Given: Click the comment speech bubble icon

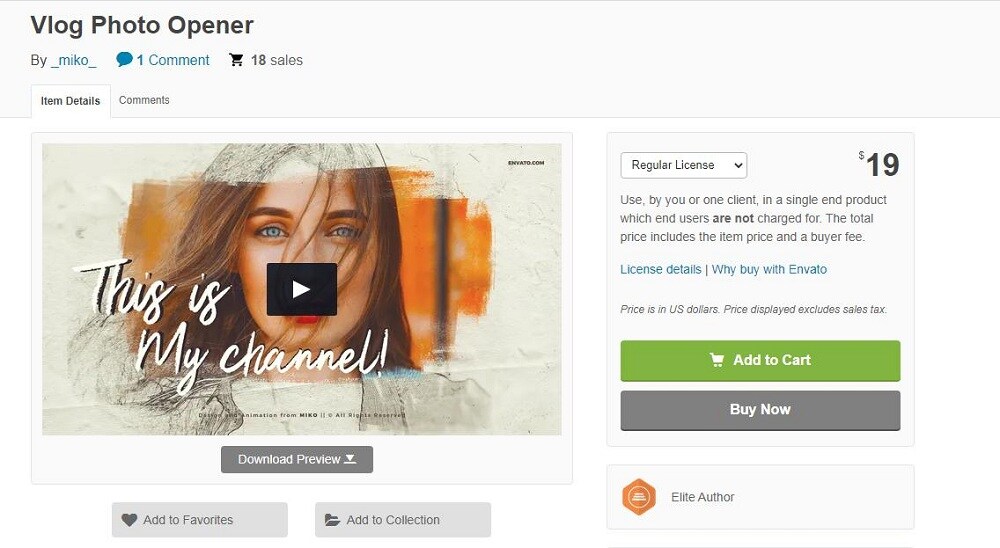Looking at the screenshot, I should click(124, 59).
